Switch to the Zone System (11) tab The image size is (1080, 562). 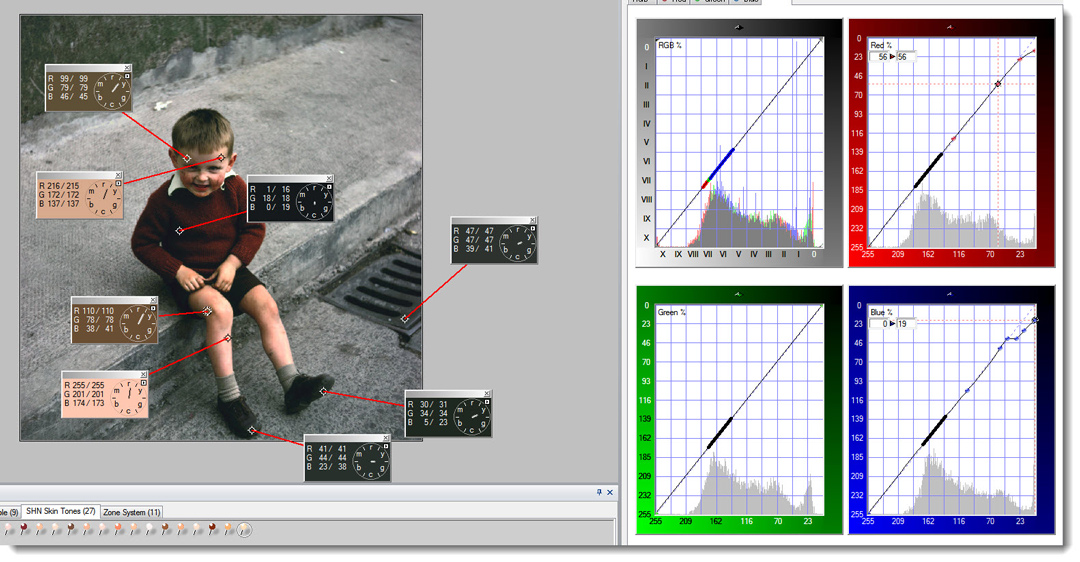[132, 512]
